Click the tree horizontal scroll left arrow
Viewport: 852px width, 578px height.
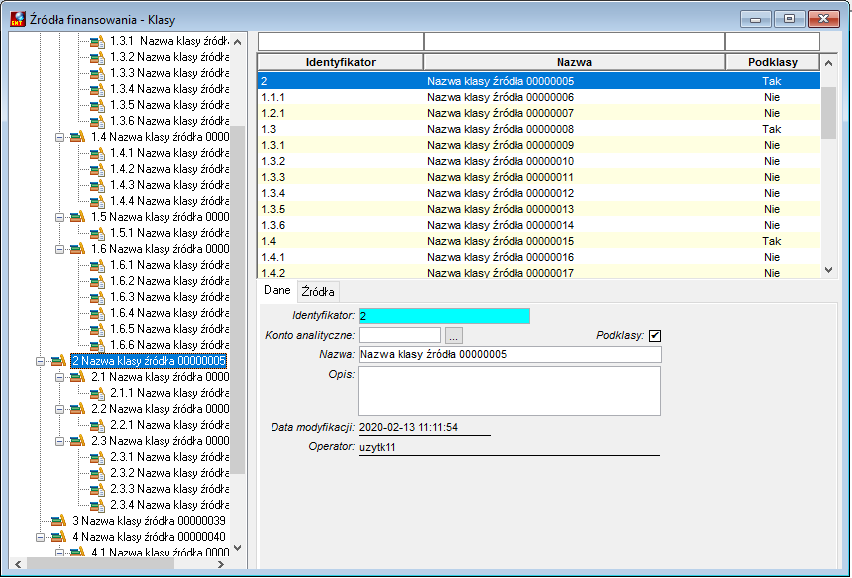click(x=18, y=564)
